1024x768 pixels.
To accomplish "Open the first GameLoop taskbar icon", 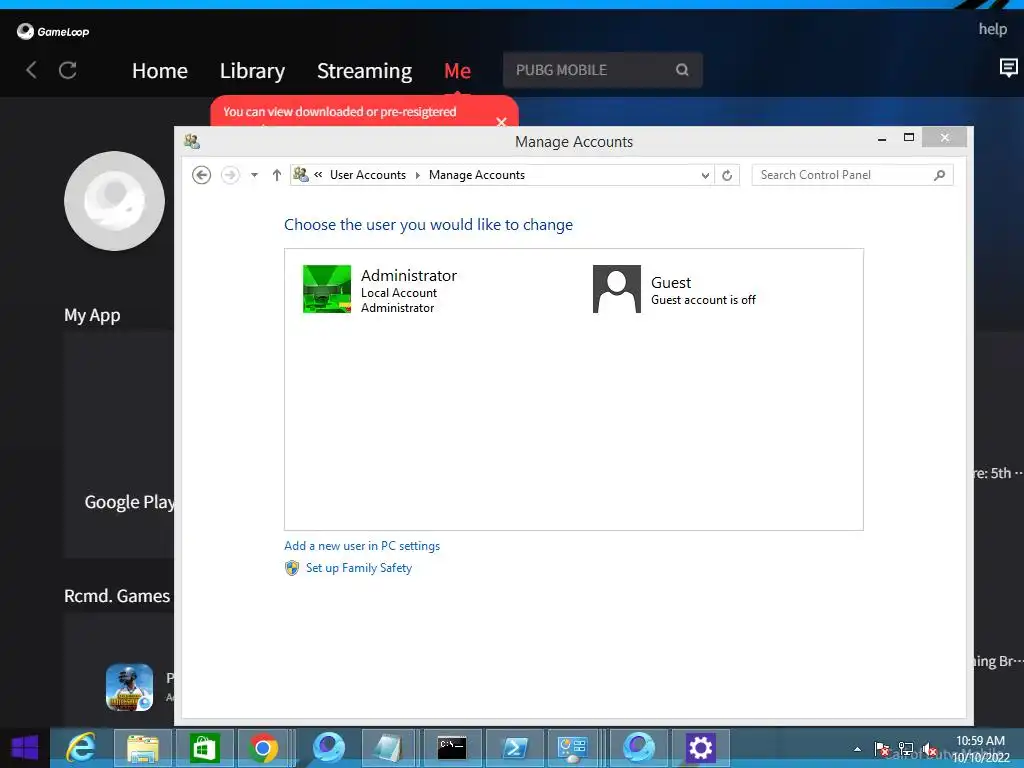I will pos(328,748).
